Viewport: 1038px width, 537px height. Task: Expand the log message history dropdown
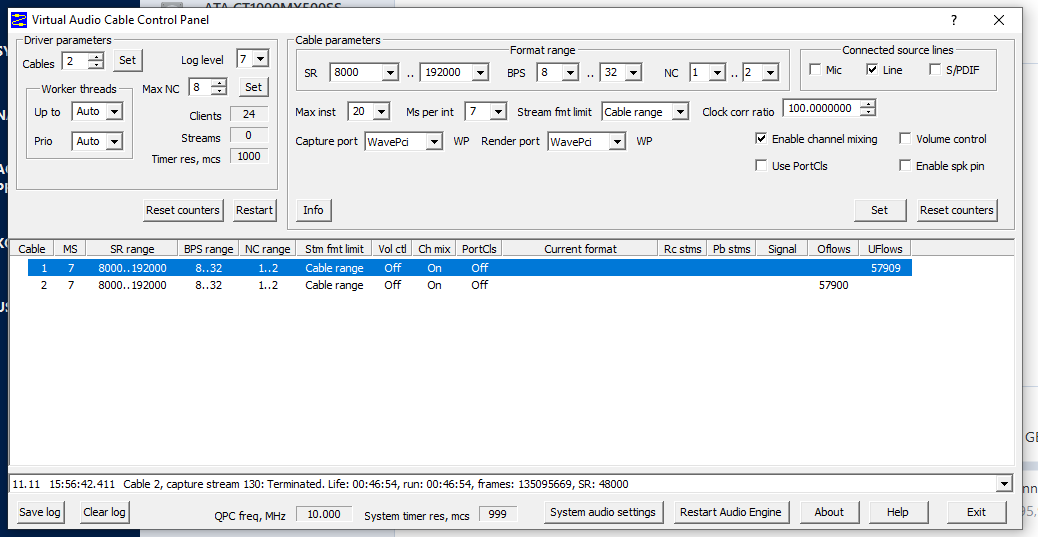tap(1004, 484)
